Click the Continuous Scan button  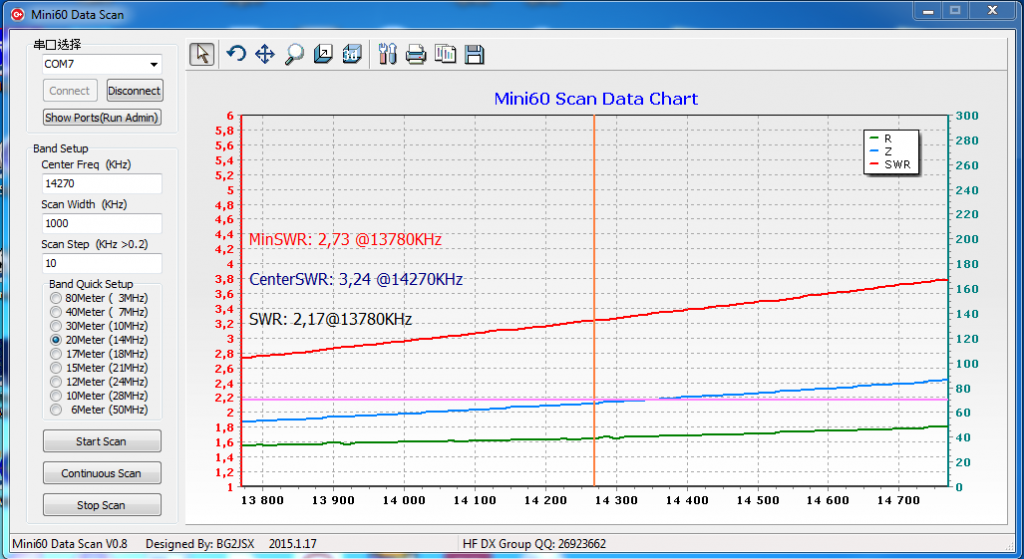102,473
